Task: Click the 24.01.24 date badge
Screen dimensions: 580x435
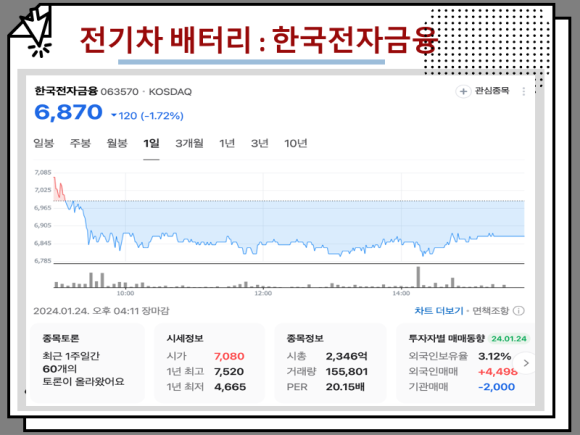Action: pyautogui.click(x=509, y=338)
